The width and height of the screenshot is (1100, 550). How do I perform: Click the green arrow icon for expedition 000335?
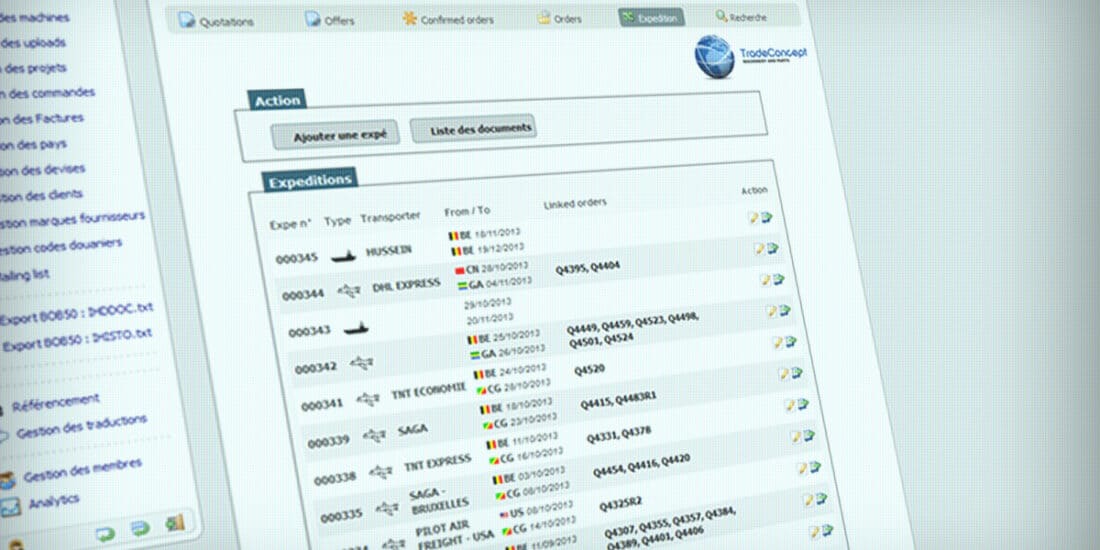pos(809,436)
